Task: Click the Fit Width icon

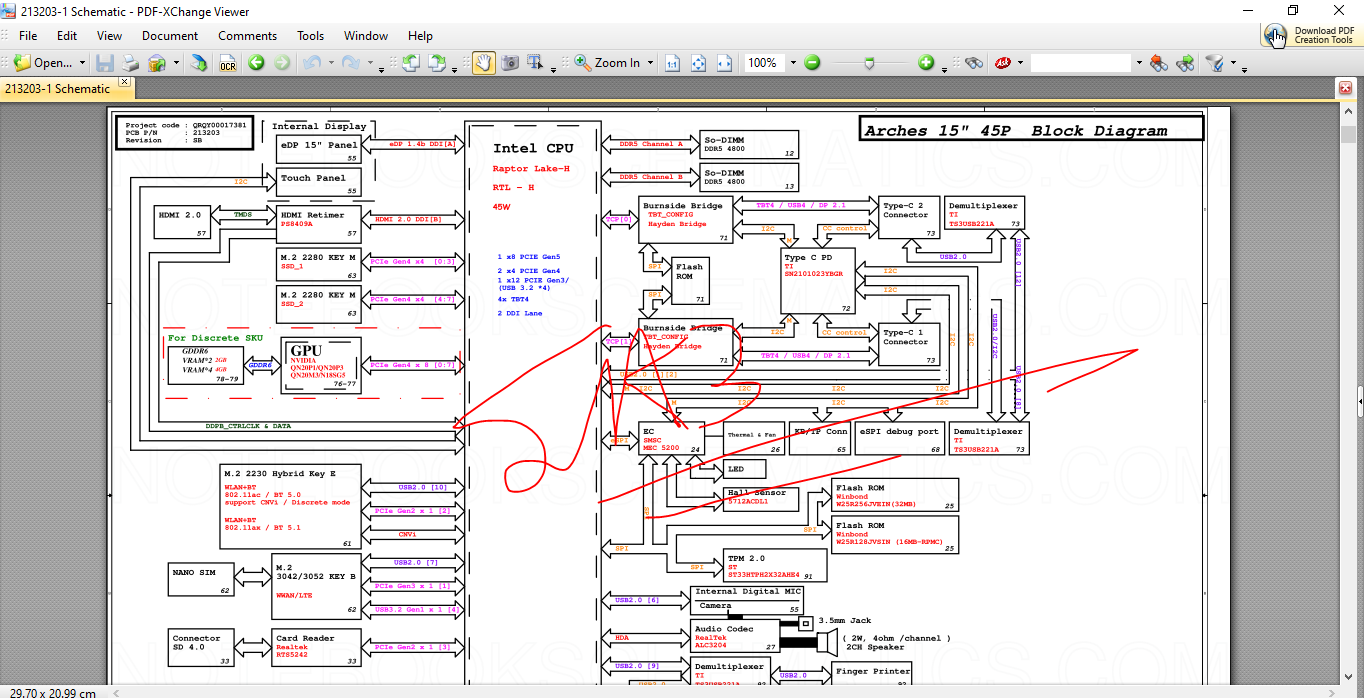Action: 725,63
